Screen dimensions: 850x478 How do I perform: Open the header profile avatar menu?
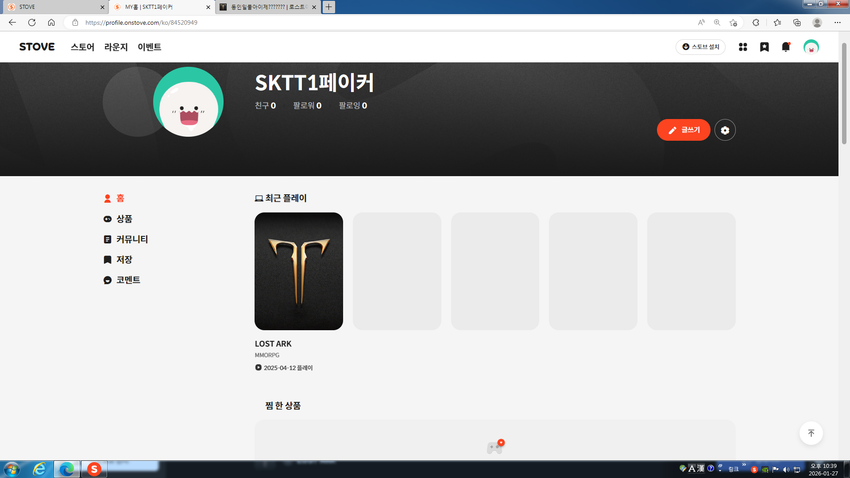(x=811, y=47)
